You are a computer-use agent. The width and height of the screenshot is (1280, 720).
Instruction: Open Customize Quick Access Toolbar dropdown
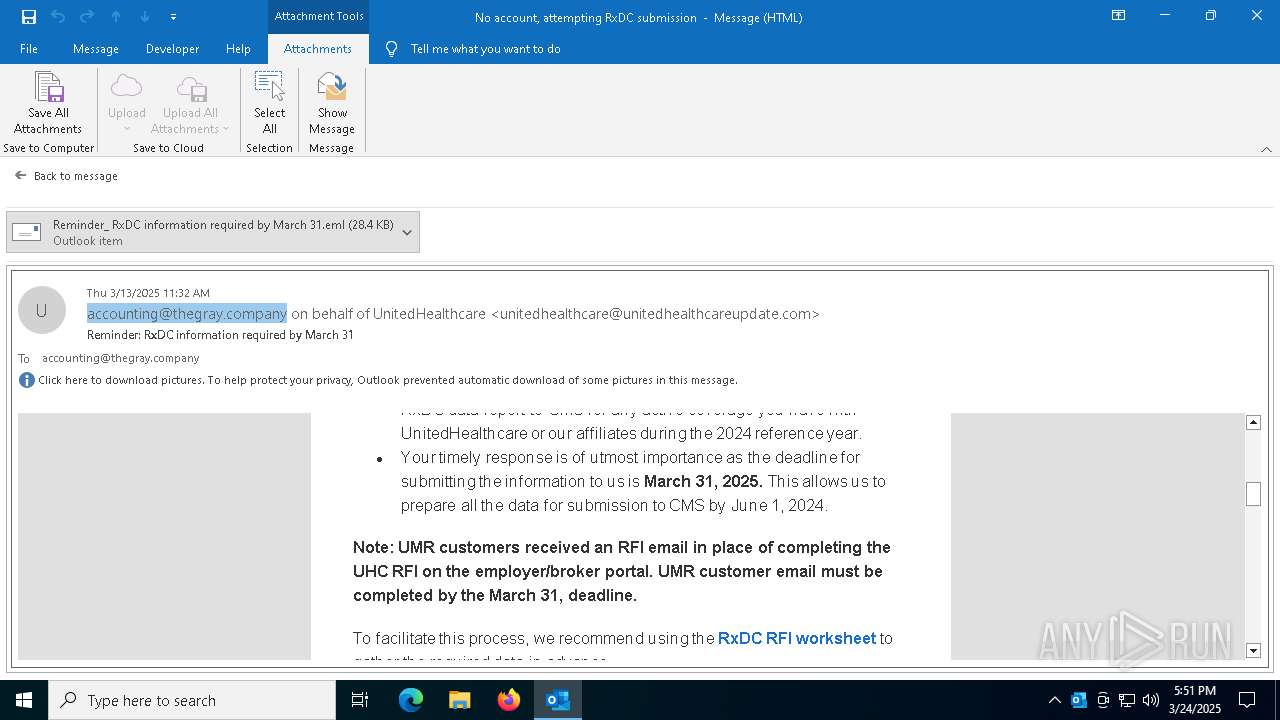[x=174, y=17]
